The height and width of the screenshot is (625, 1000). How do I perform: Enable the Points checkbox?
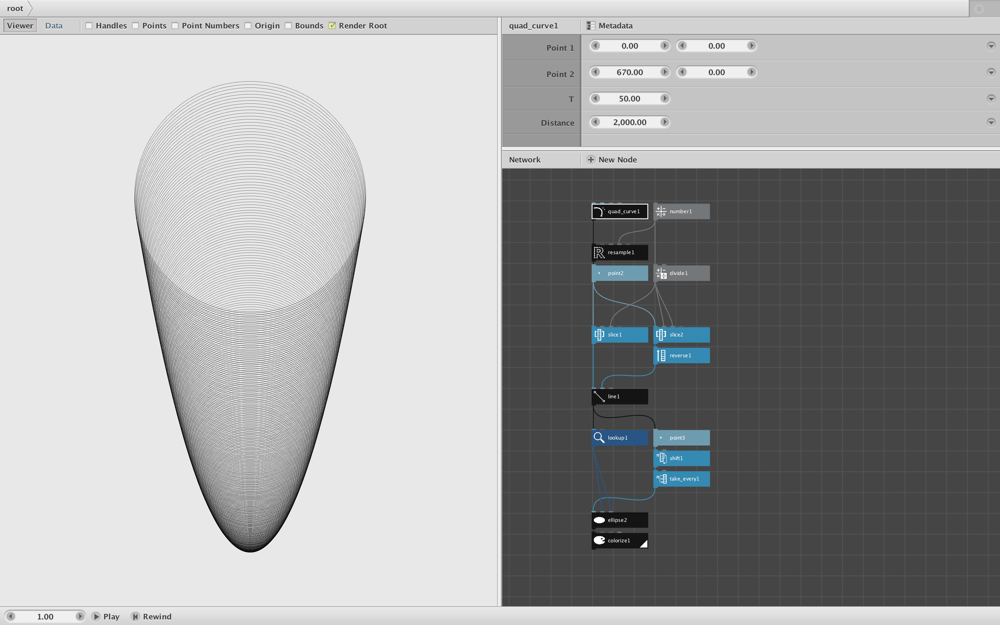coord(135,26)
